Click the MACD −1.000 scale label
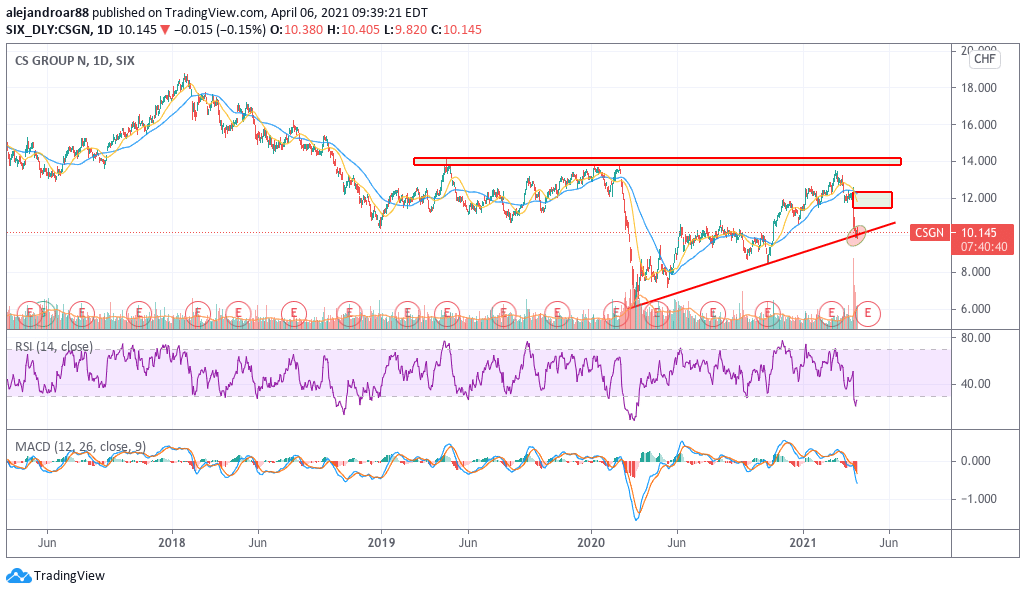1026x594 pixels. point(978,498)
